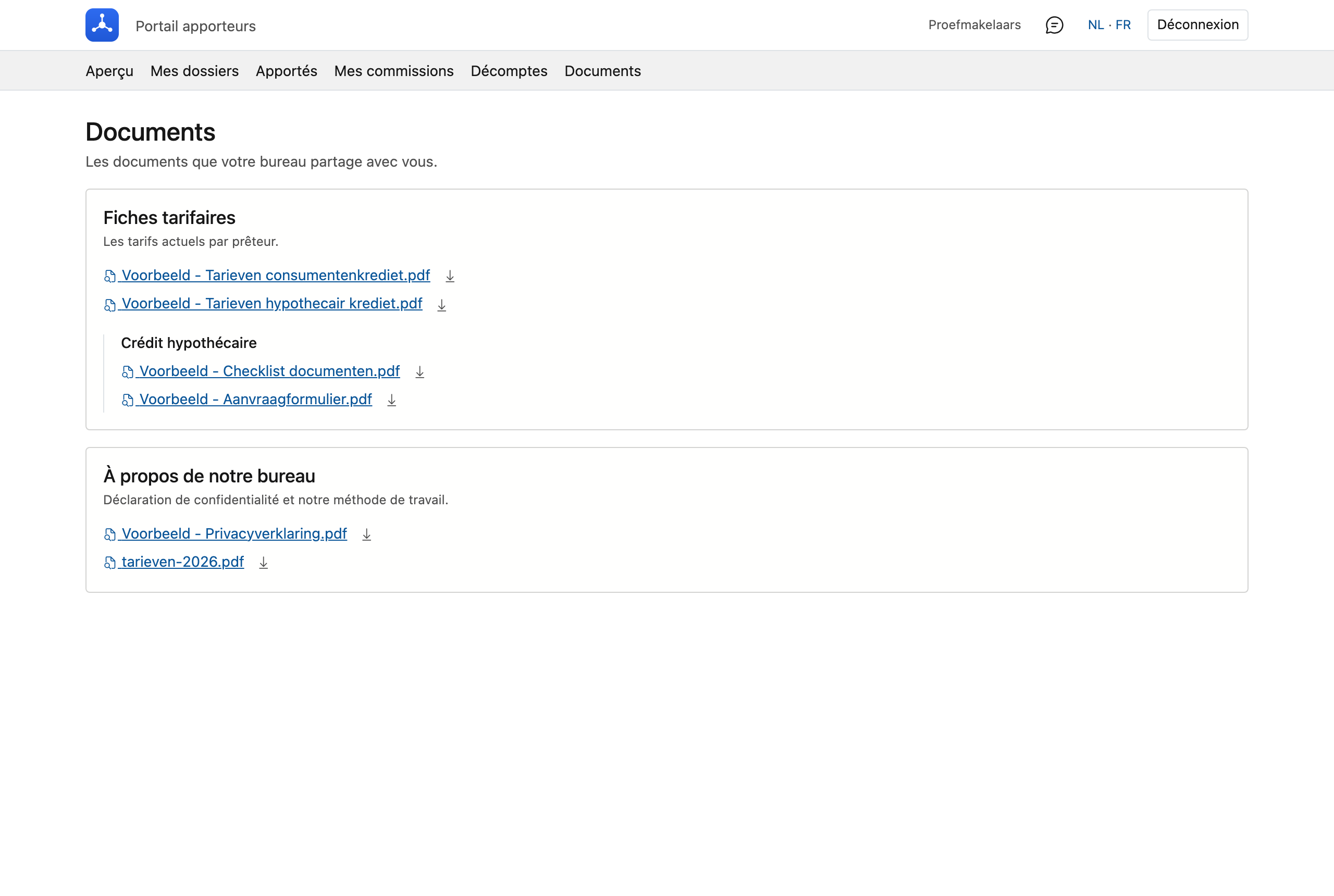The image size is (1334, 896).
Task: Click the Déconnexion button
Action: point(1197,25)
